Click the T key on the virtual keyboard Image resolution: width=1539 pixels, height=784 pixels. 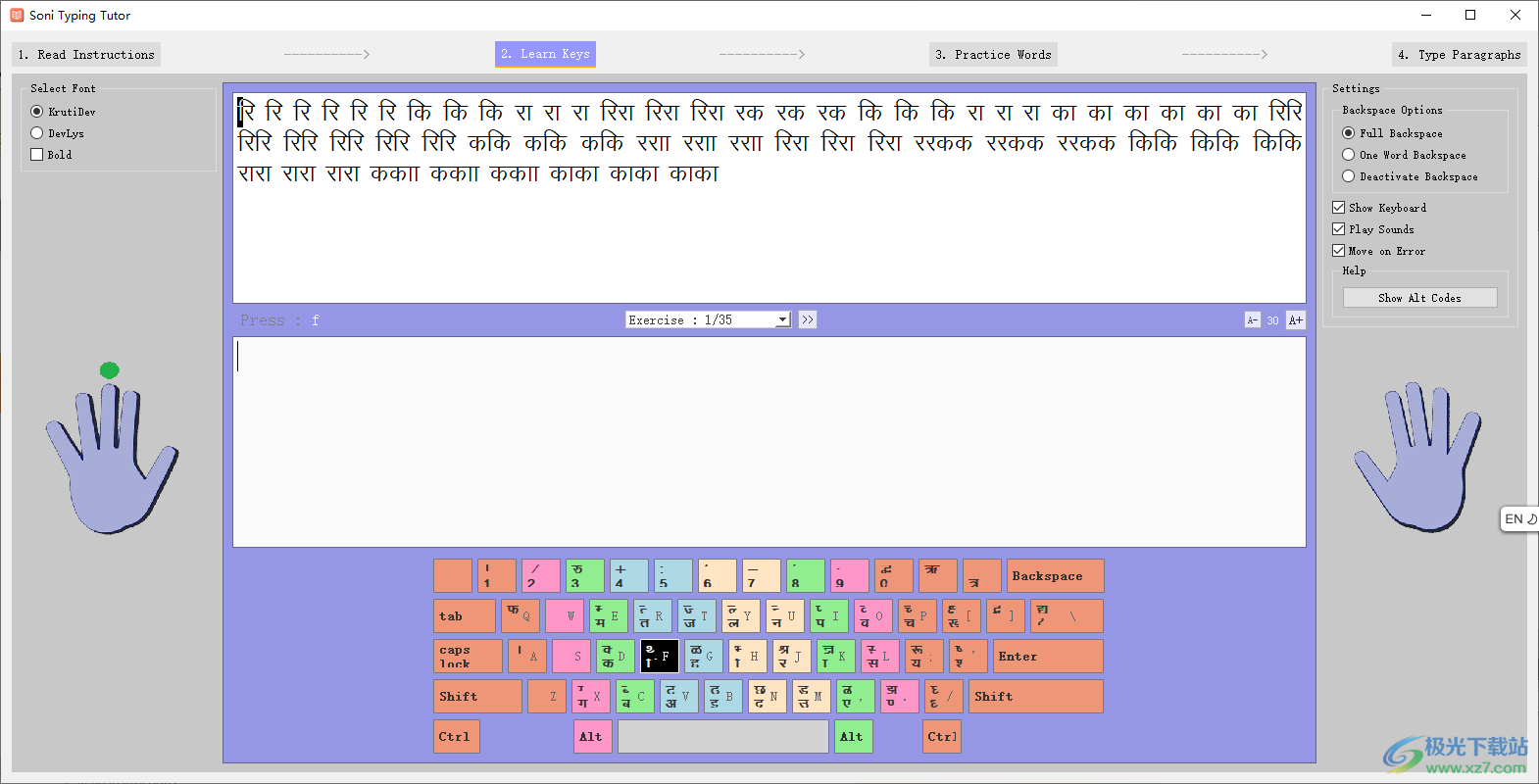pyautogui.click(x=696, y=615)
